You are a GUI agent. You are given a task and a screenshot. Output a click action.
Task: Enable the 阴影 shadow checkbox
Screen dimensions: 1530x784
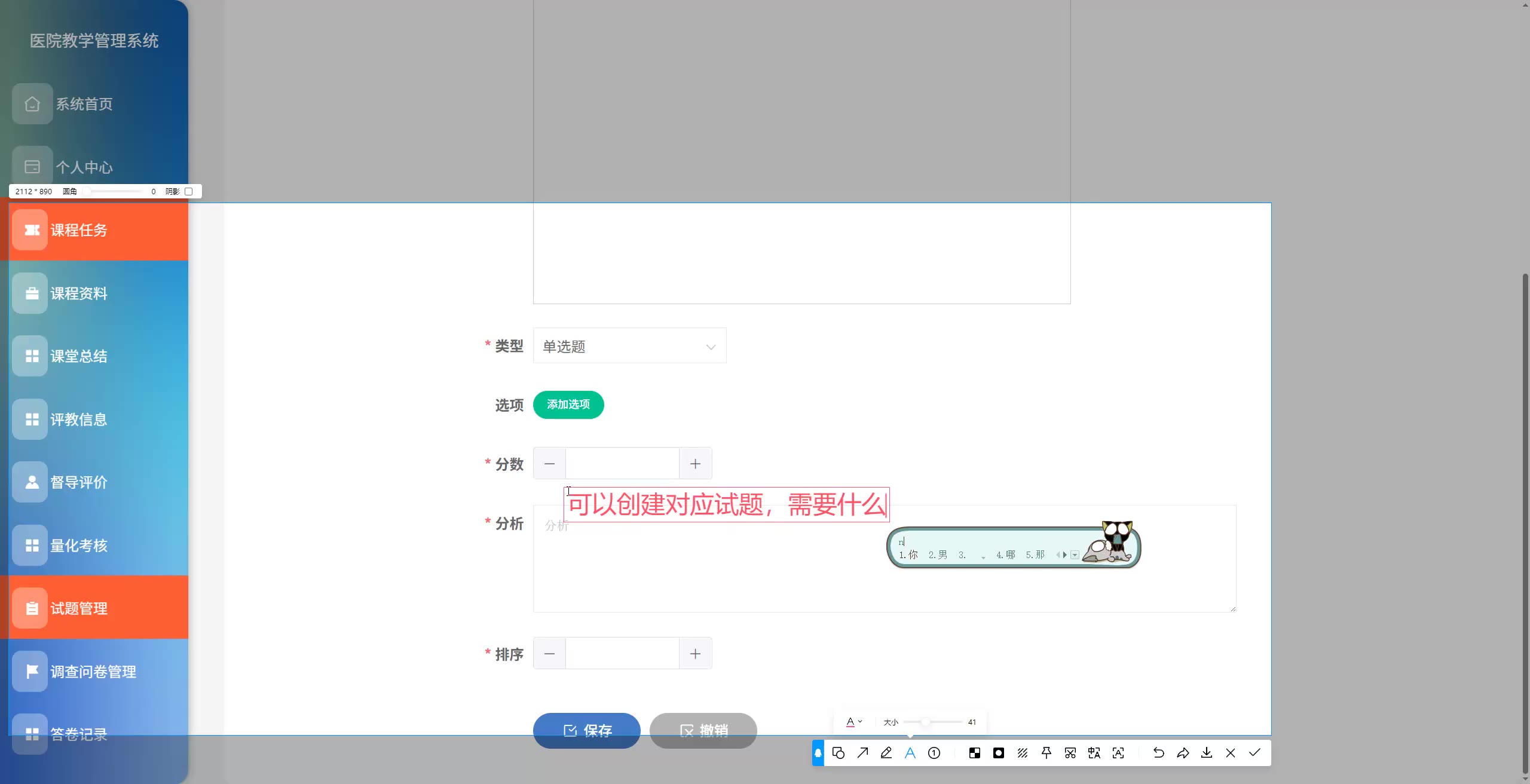(189, 191)
